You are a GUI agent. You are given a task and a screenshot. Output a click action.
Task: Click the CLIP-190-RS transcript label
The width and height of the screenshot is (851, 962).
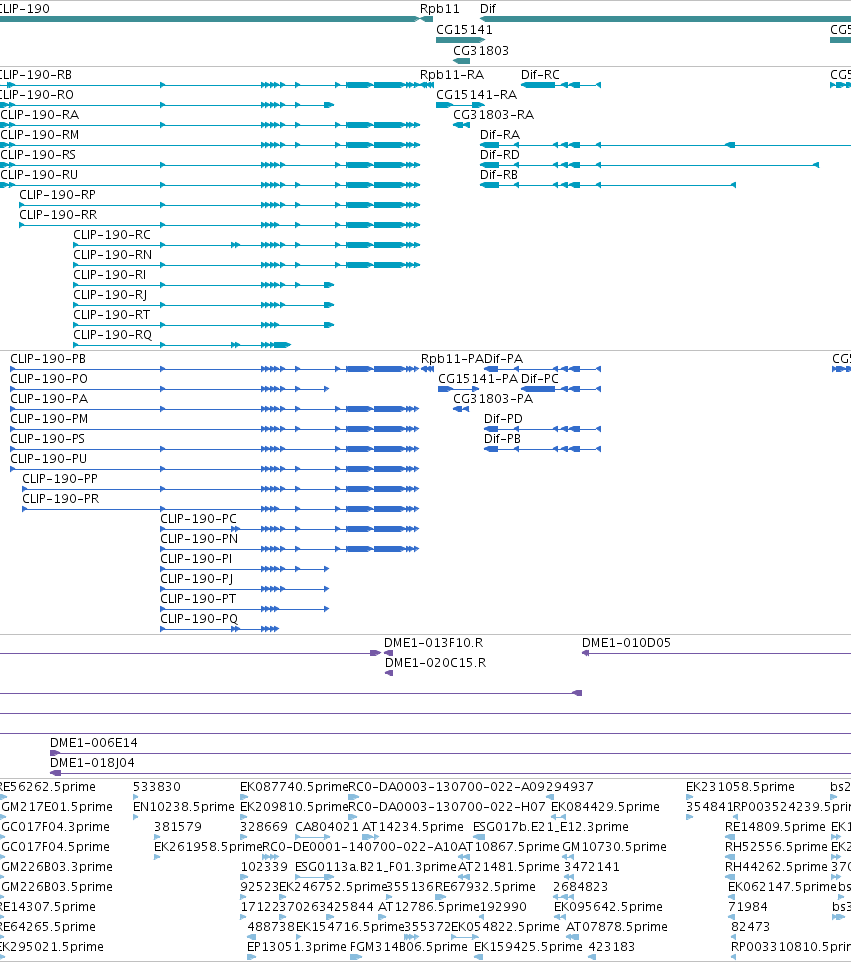pos(38,155)
